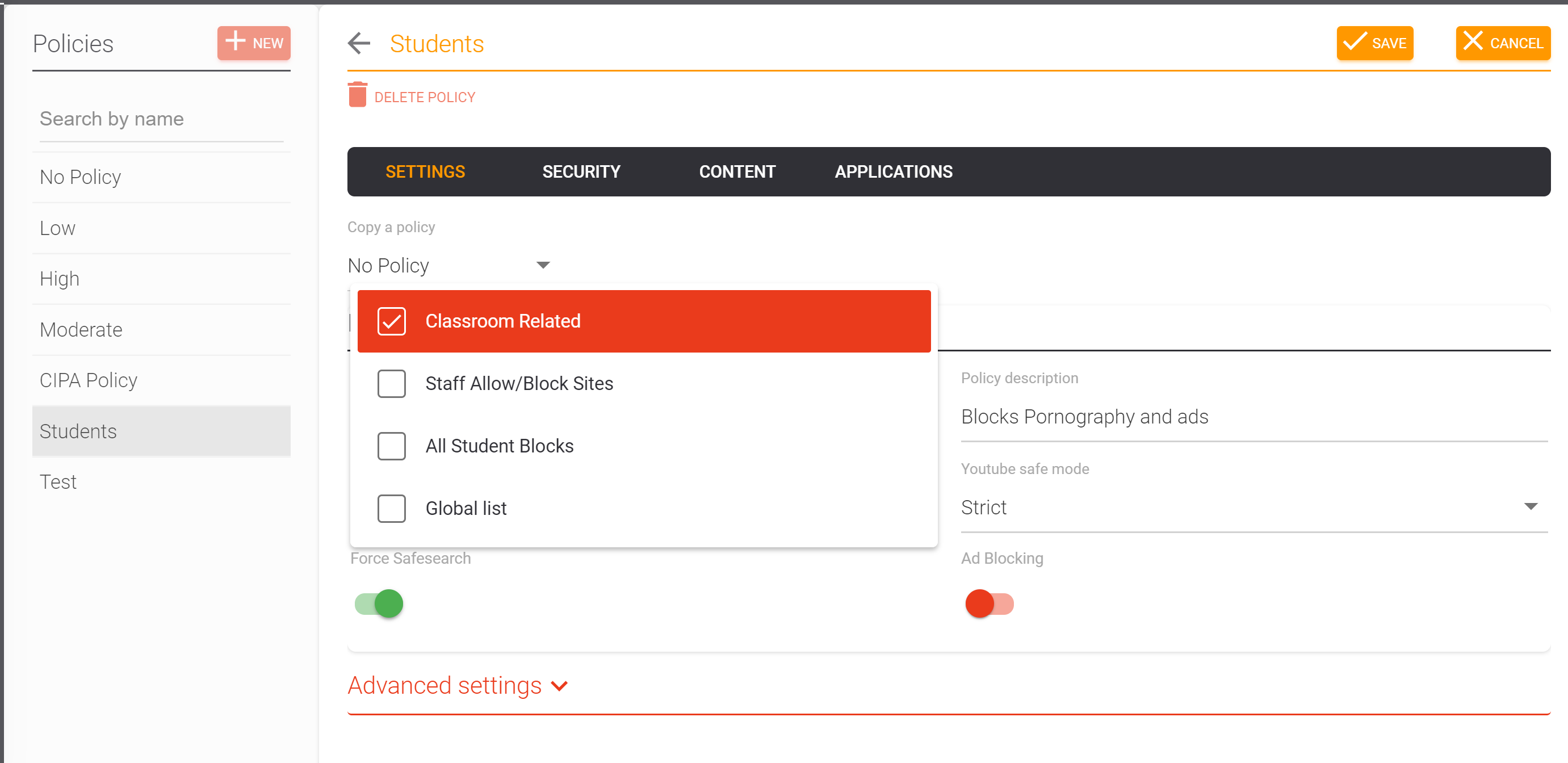Viewport: 1568px width, 763px height.
Task: Check the Staff Allow/Block Sites checkbox
Action: click(391, 384)
